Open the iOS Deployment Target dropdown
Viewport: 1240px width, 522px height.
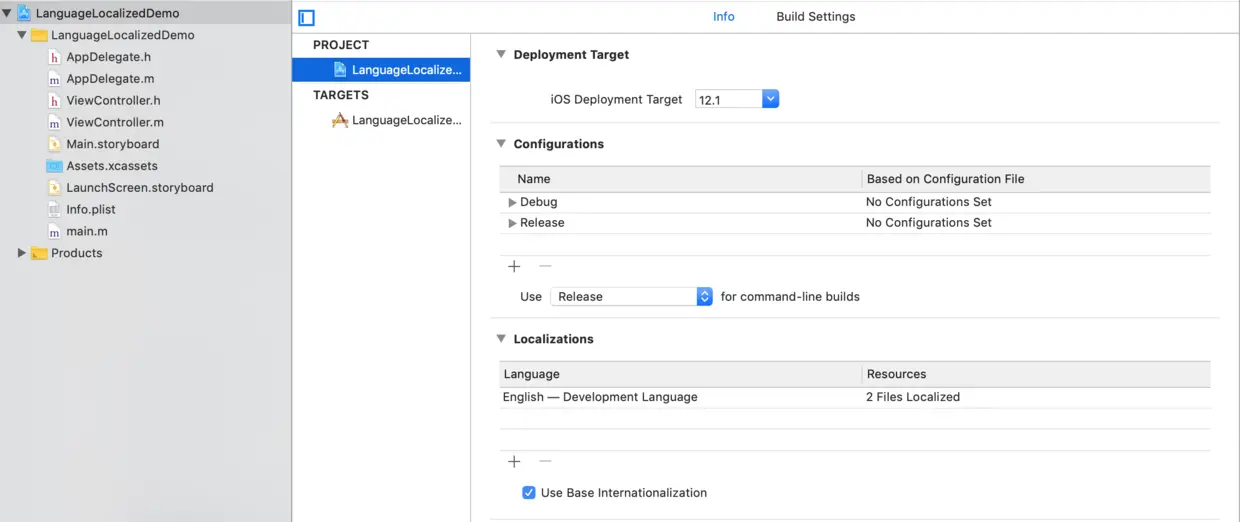click(x=770, y=99)
